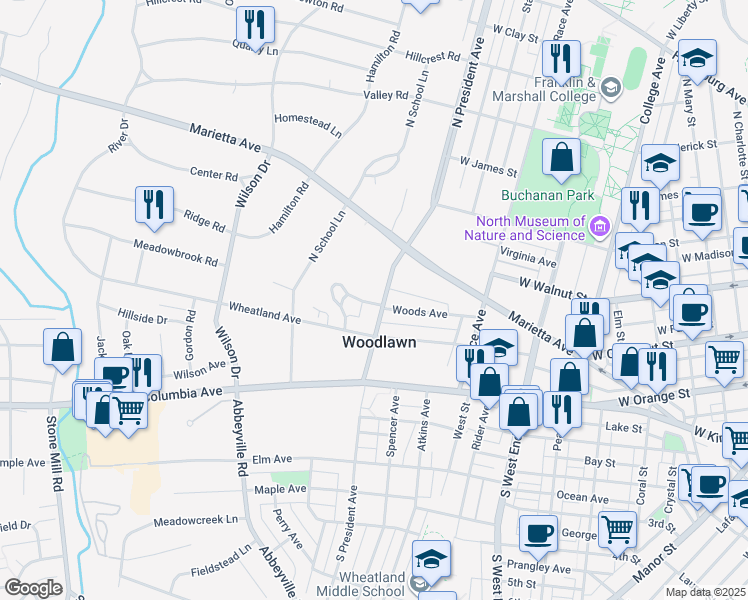Click the shopping bag icon in Buchanan Park
Viewport: 748px width, 600px height.
point(561,157)
